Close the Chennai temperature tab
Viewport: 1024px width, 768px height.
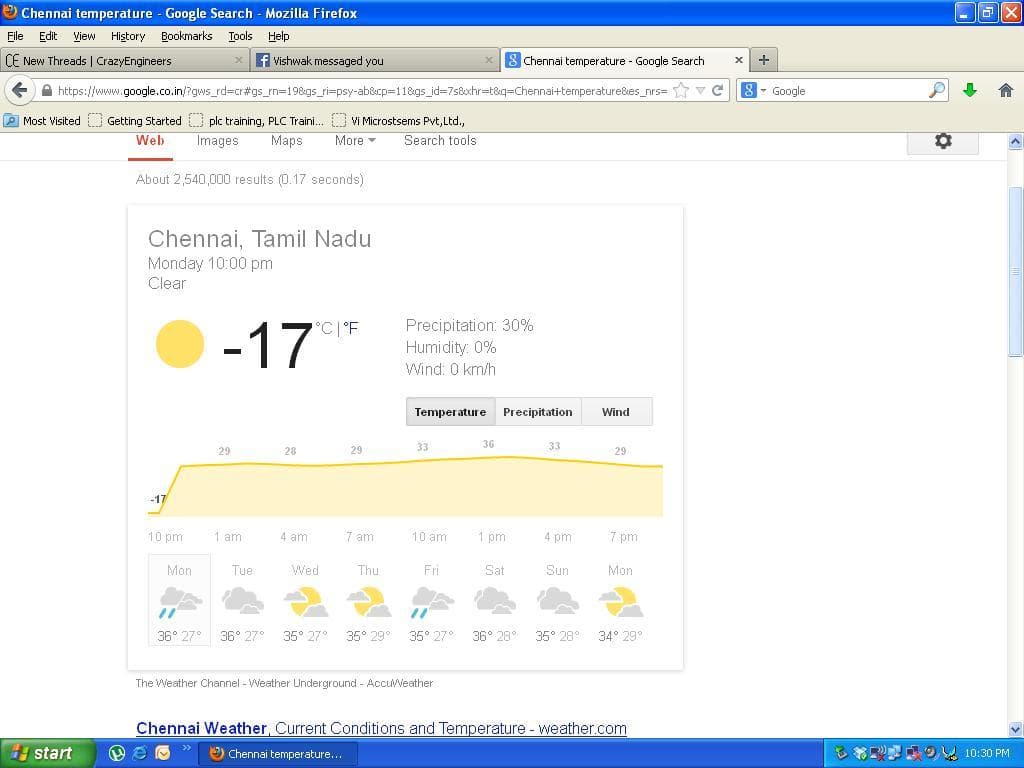pyautogui.click(x=739, y=60)
